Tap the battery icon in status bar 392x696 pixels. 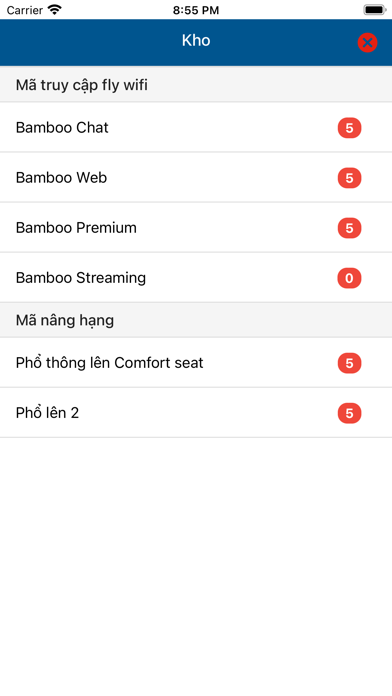point(375,10)
